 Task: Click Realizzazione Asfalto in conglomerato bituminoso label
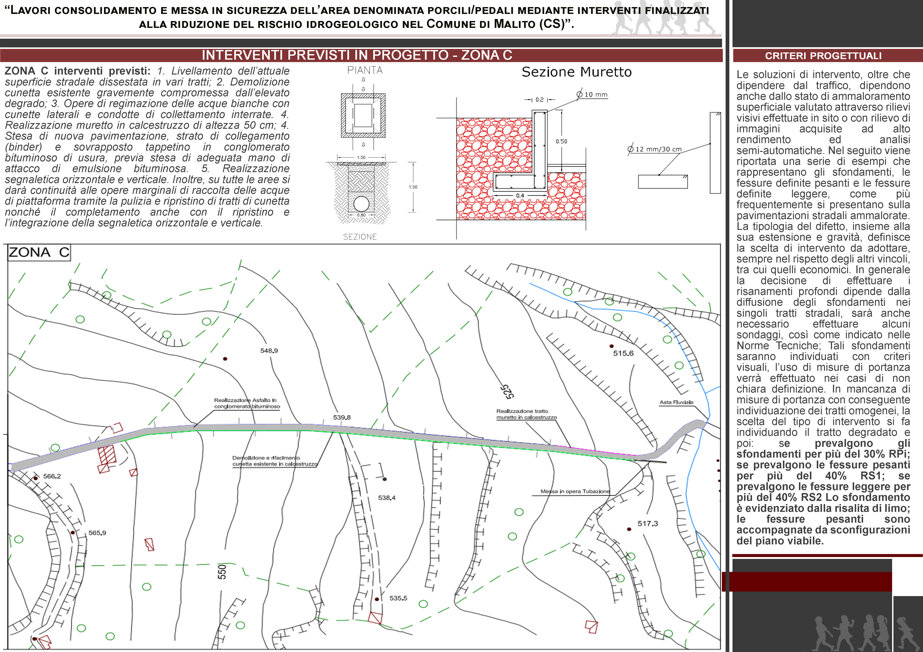coord(247,403)
